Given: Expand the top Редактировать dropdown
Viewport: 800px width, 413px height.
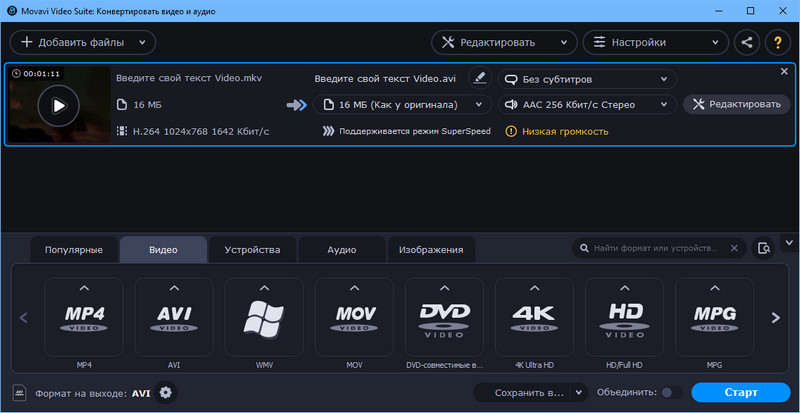Looking at the screenshot, I should 564,42.
